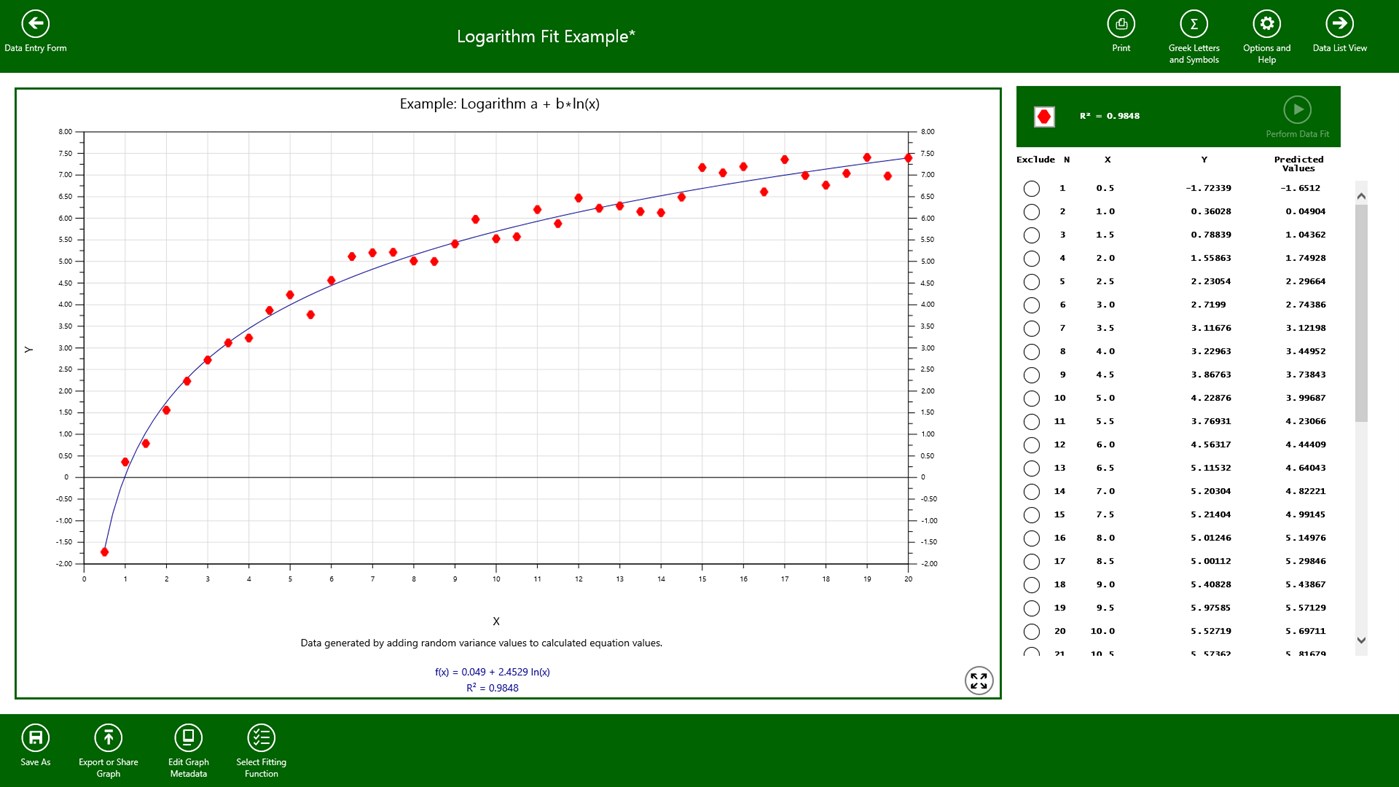1399x787 pixels.
Task: Switch to Data List View
Action: point(1339,24)
